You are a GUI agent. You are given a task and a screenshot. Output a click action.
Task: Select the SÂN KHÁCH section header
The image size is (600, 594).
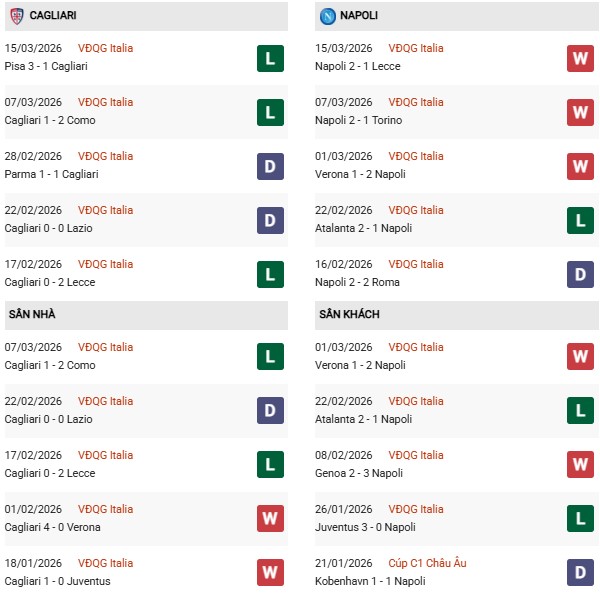[350, 314]
